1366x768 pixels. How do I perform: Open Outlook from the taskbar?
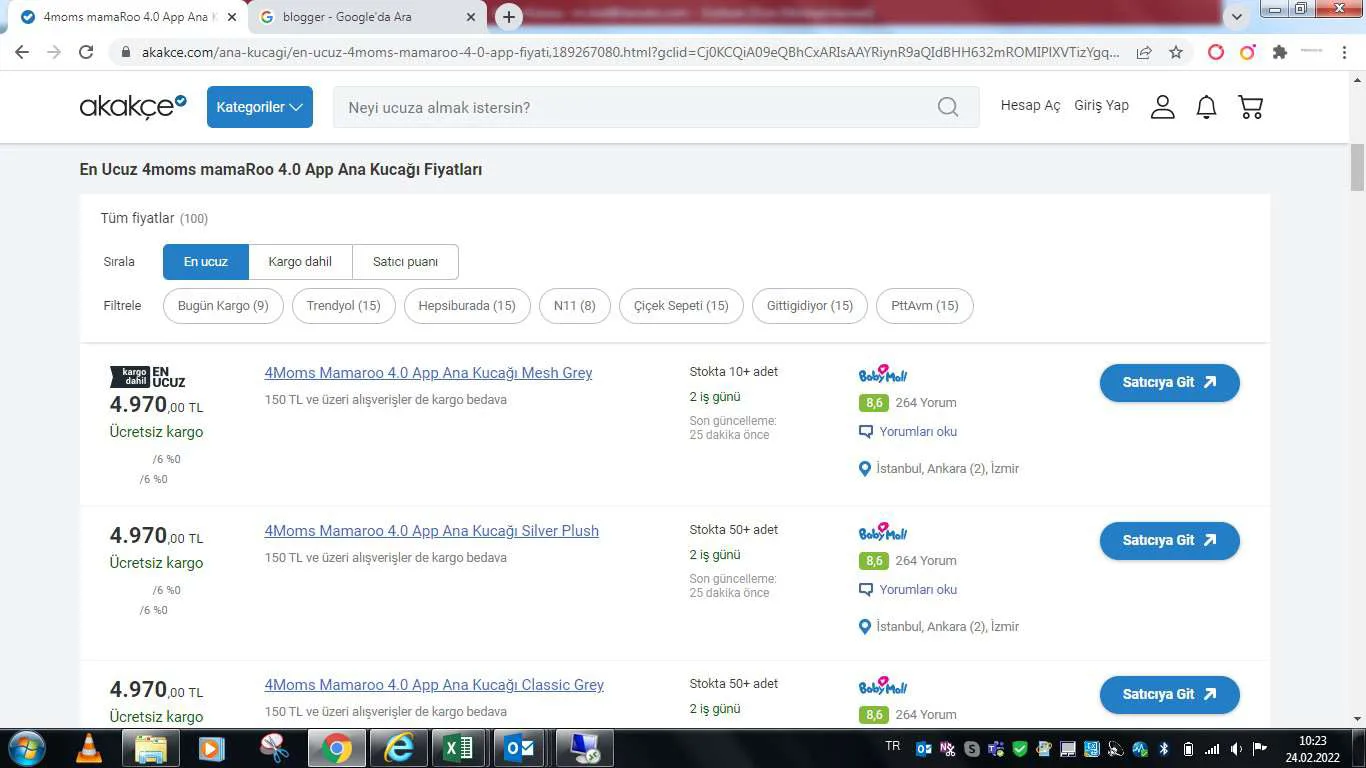(520, 748)
